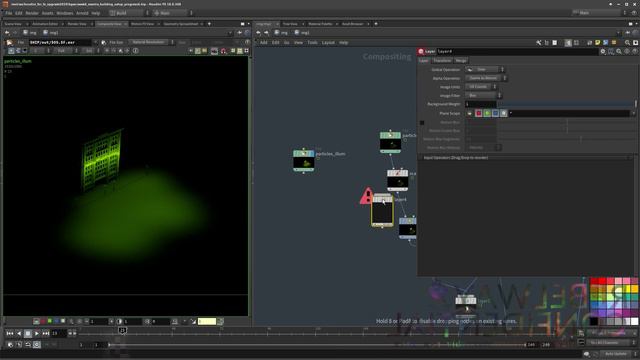Toggle the green channel in Plane Scope
This screenshot has height=360, width=640.
487,113
